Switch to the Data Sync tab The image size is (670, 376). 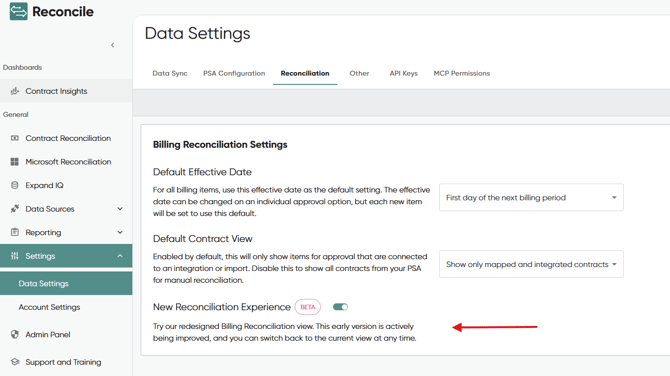[x=170, y=73]
